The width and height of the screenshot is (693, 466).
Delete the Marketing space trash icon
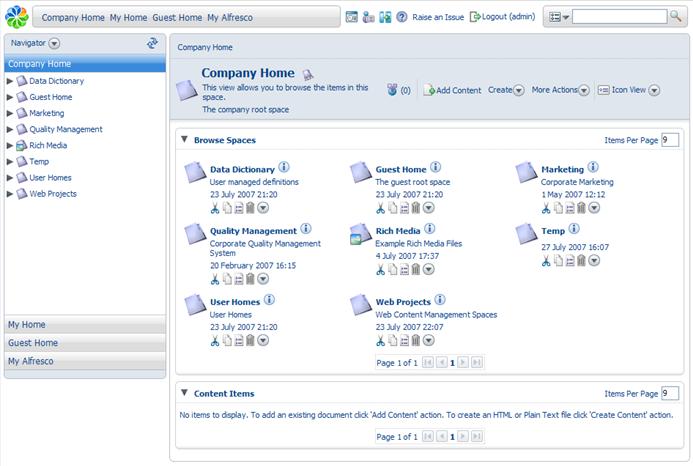point(582,208)
